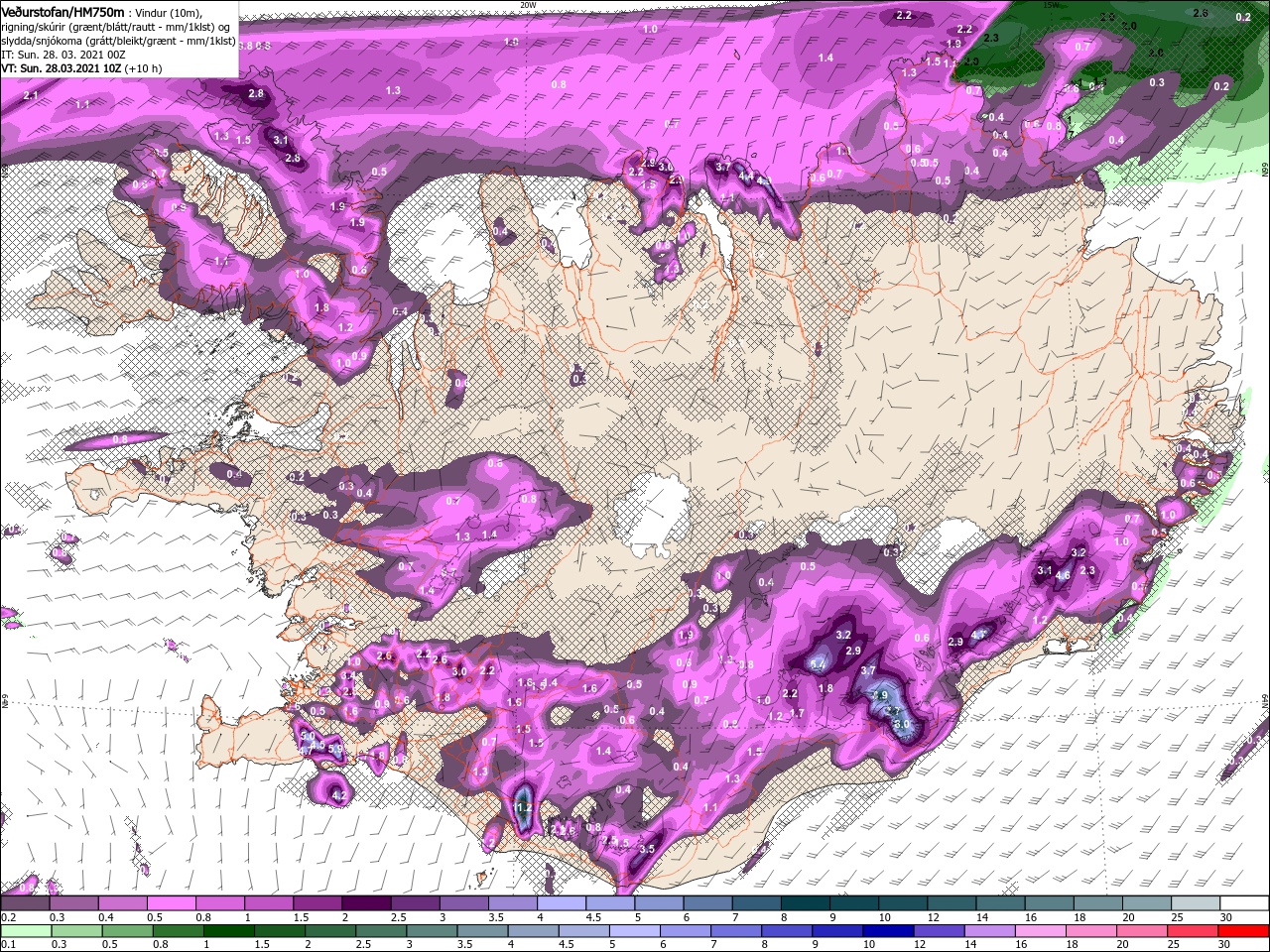
Task: Pick the dark blue swatch above 10 in lower legend
Action: 888,931
